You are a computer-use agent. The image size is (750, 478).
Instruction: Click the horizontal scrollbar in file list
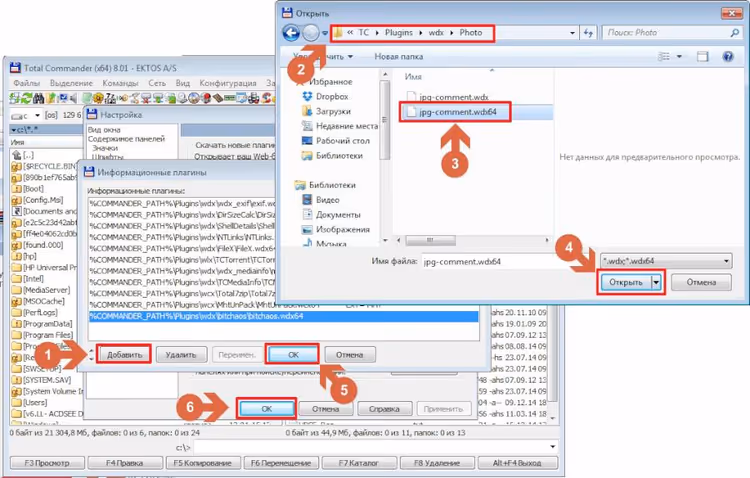click(x=430, y=240)
